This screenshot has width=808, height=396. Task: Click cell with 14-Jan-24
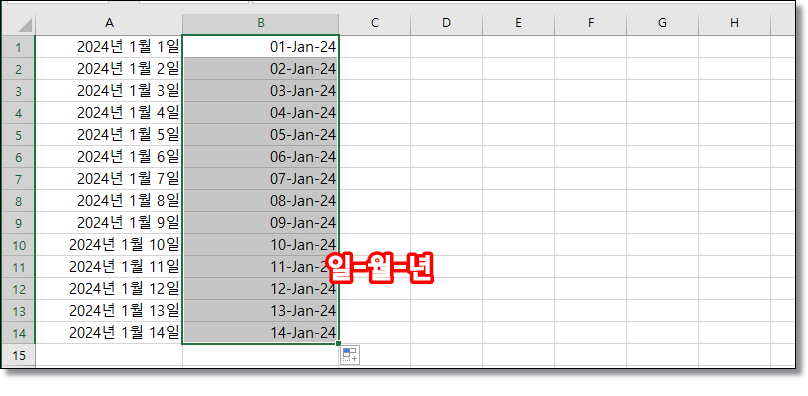point(261,333)
